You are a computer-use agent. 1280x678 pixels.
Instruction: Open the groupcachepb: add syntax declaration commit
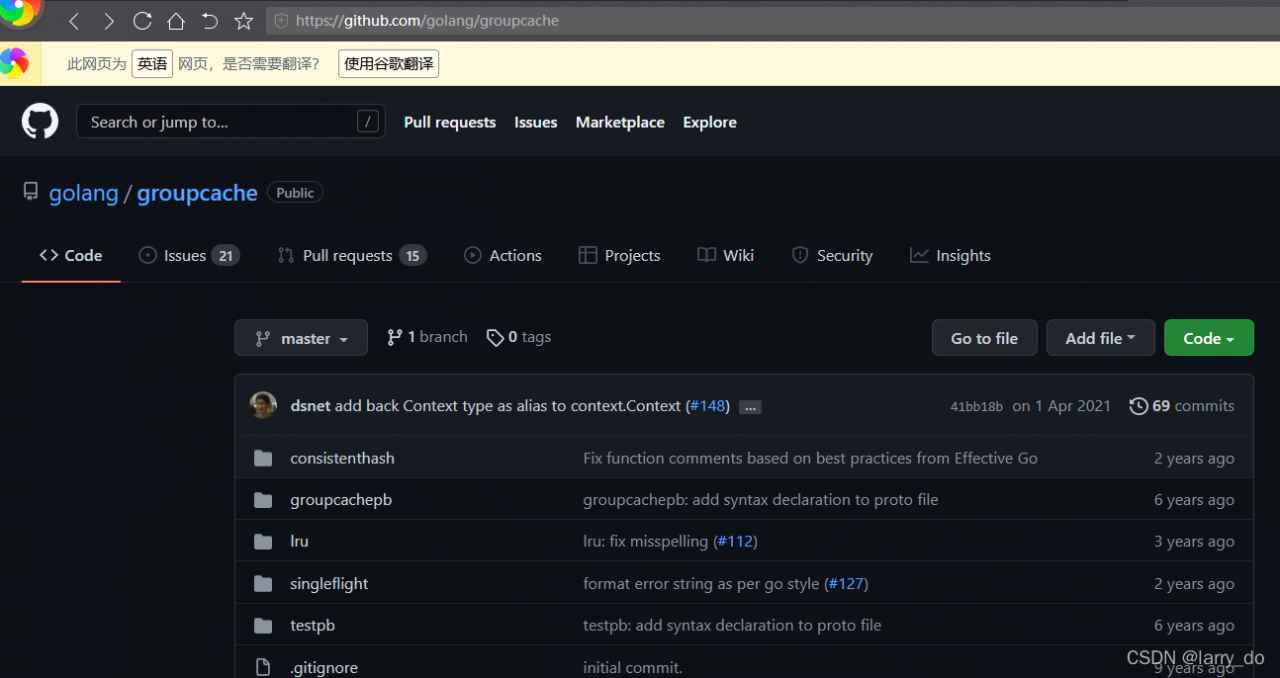761,500
